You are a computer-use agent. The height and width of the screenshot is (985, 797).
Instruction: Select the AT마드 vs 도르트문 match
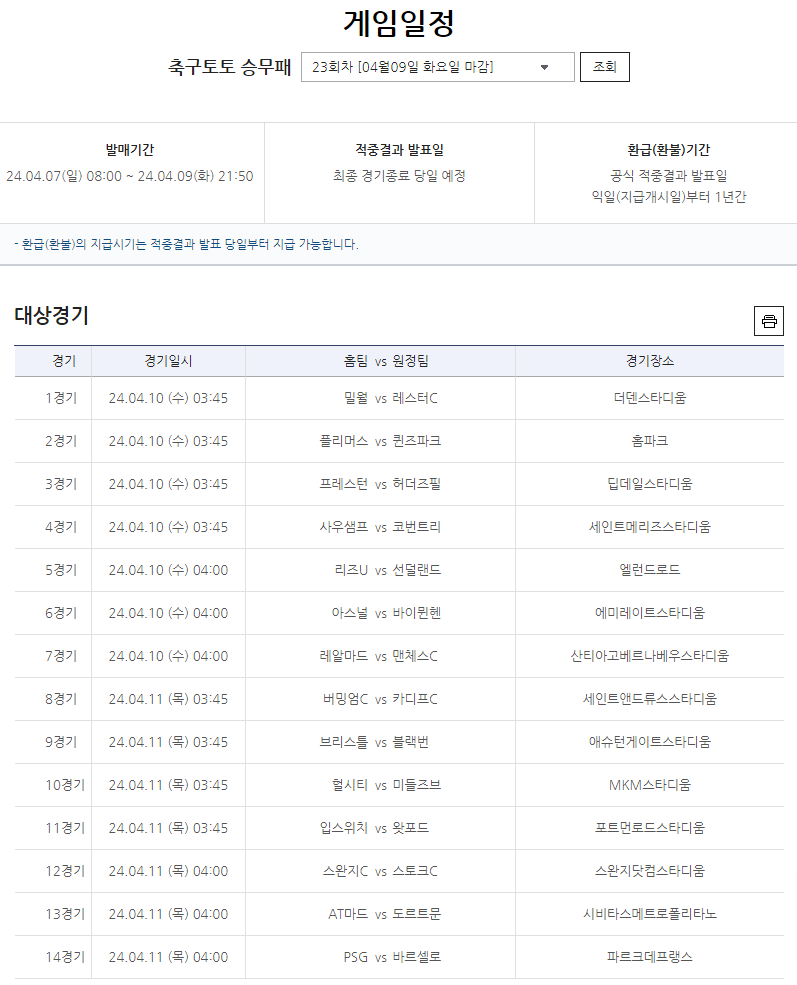point(380,914)
